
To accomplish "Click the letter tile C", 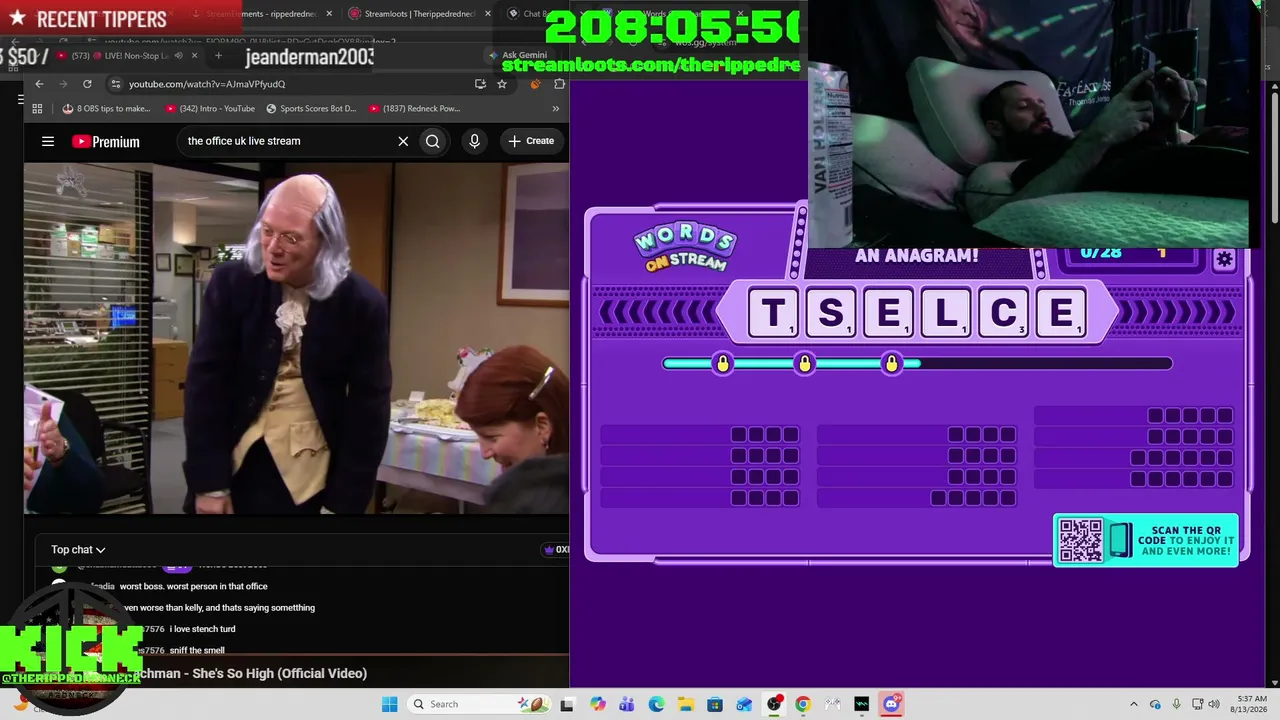I will 1004,313.
